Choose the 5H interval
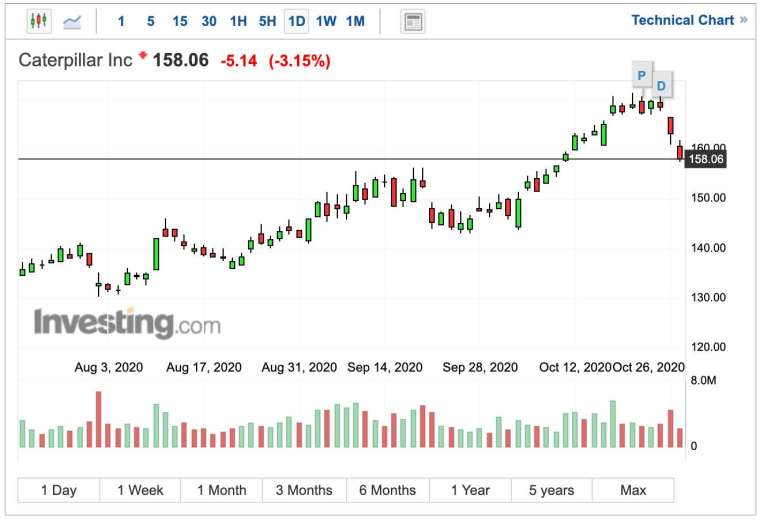Viewport: 760px width, 522px height. (267, 21)
